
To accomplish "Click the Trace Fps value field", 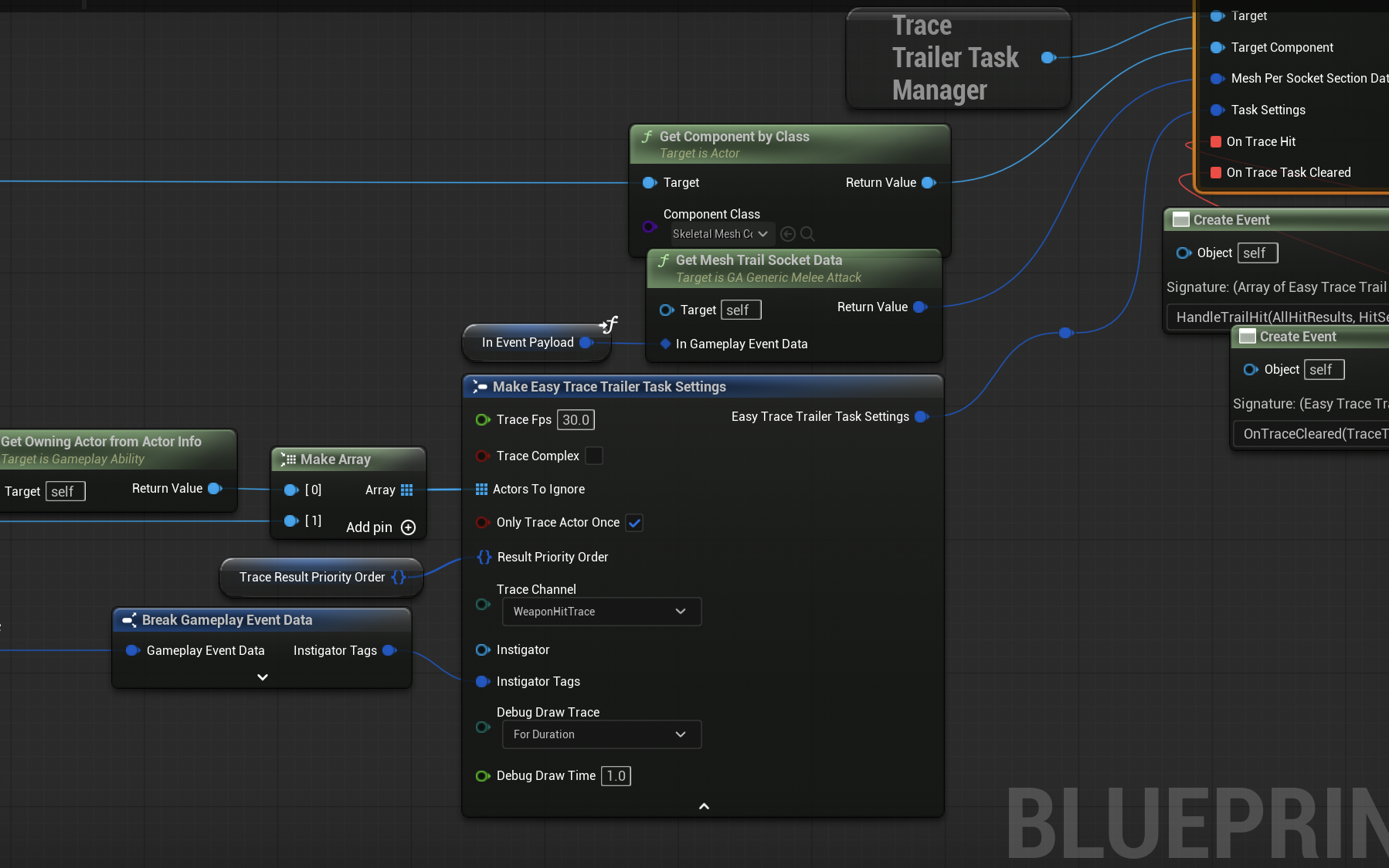I will point(576,420).
